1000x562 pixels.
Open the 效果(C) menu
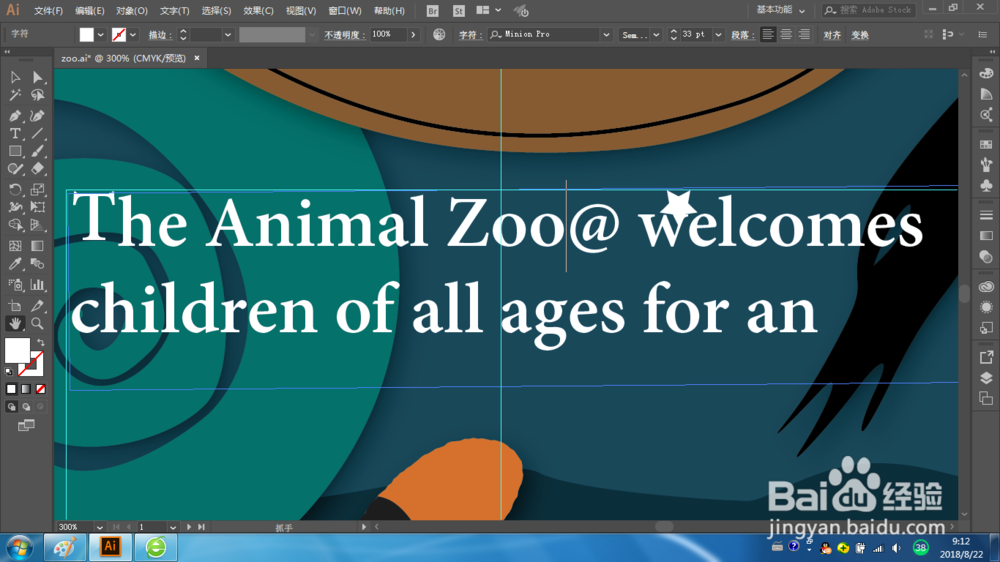coord(258,11)
